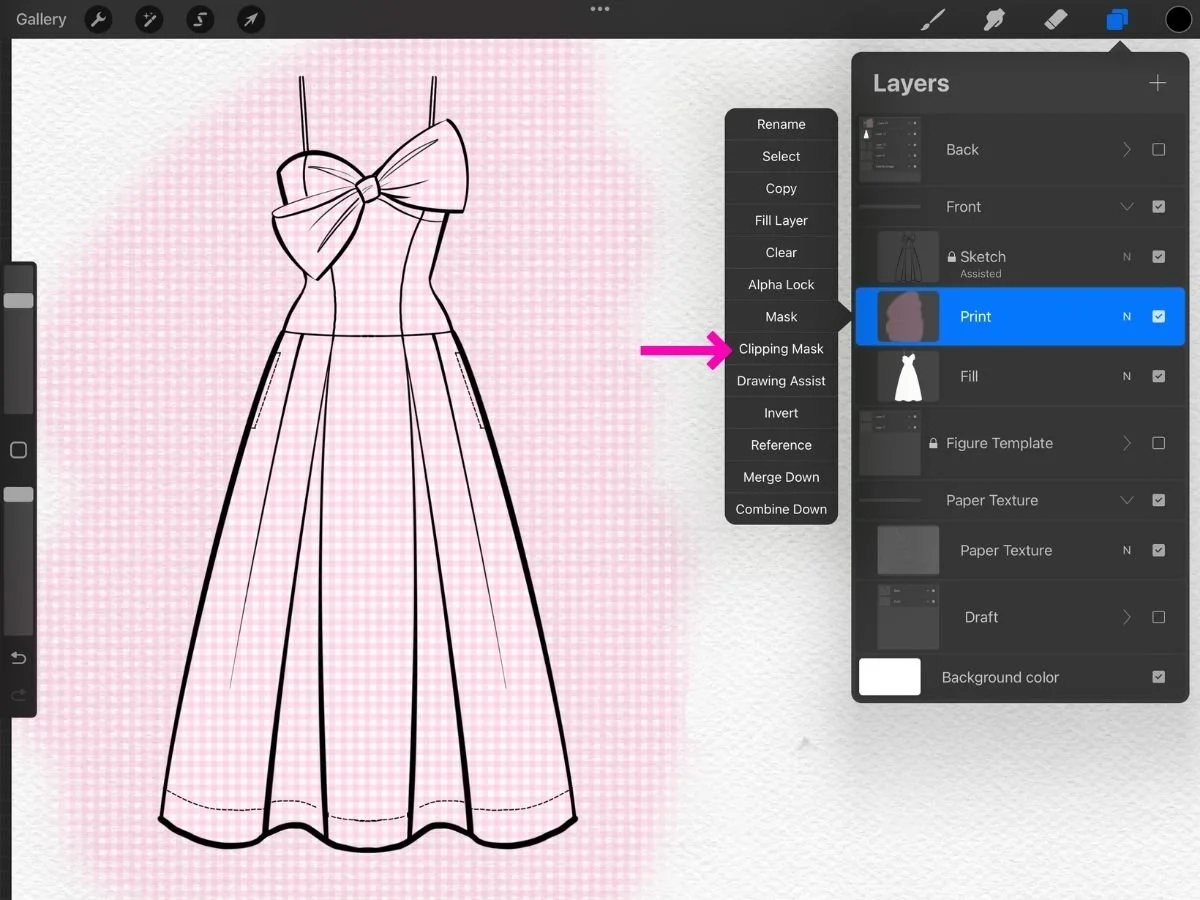The image size is (1200, 900).
Task: Choose Fill Layer option
Action: click(781, 221)
